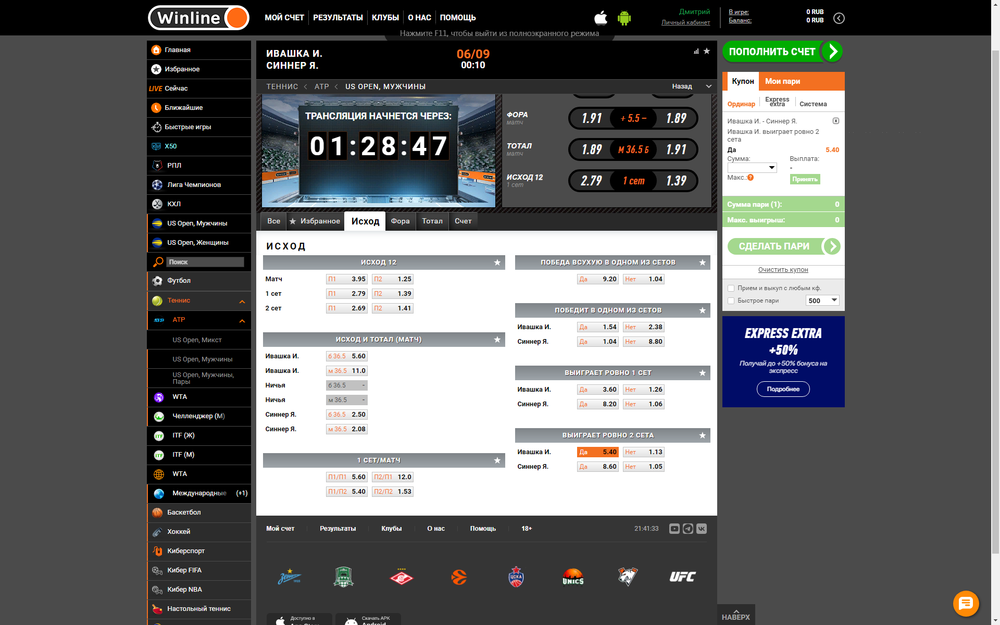This screenshot has width=1000, height=625.
Task: Open Быстрые игры in sidebar
Action: 199,127
